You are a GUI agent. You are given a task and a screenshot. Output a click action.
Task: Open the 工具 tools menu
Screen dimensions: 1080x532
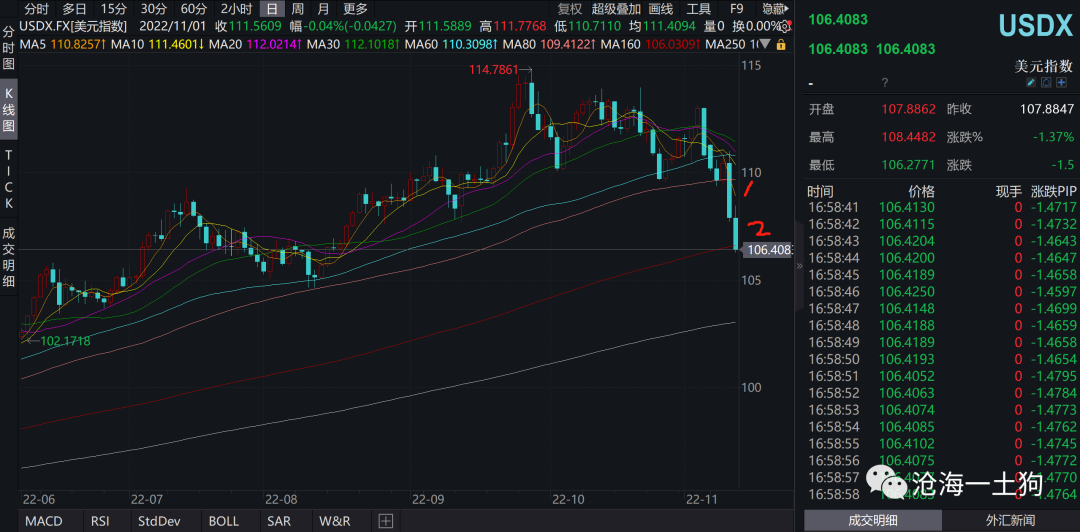[698, 9]
